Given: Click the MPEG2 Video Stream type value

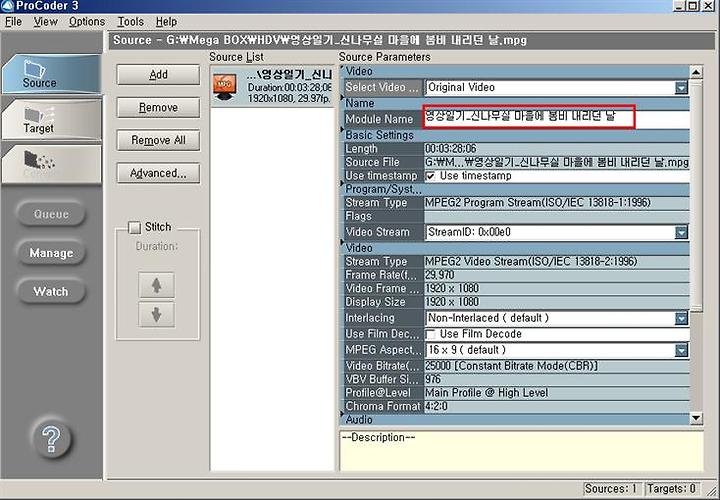Looking at the screenshot, I should pos(531,261).
